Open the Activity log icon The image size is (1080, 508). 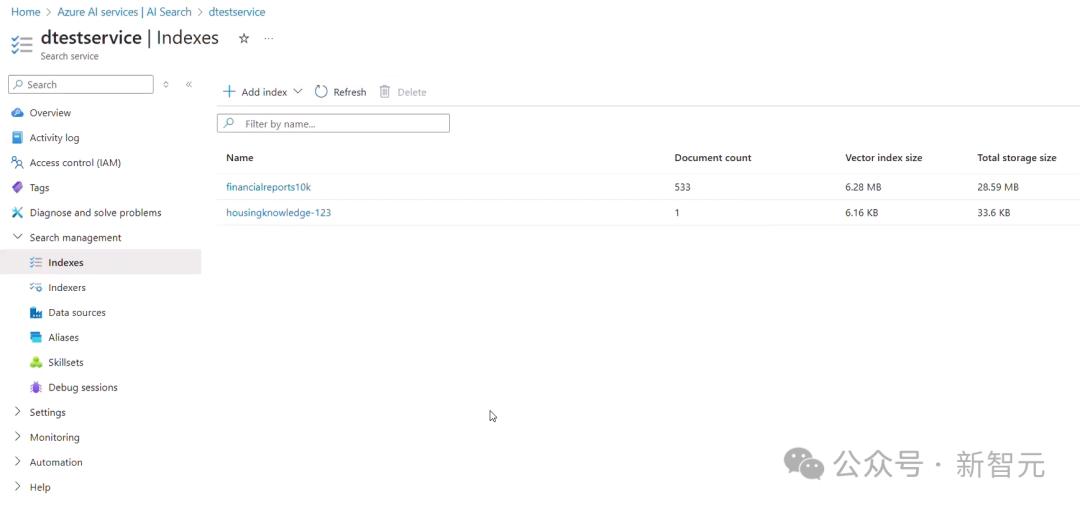pyautogui.click(x=17, y=138)
